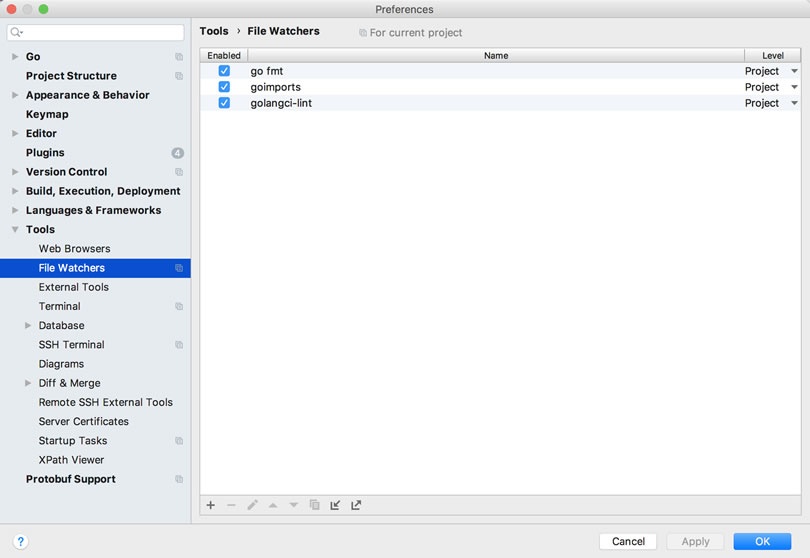
Task: Open Level dropdown for go fmt
Action: pos(794,71)
